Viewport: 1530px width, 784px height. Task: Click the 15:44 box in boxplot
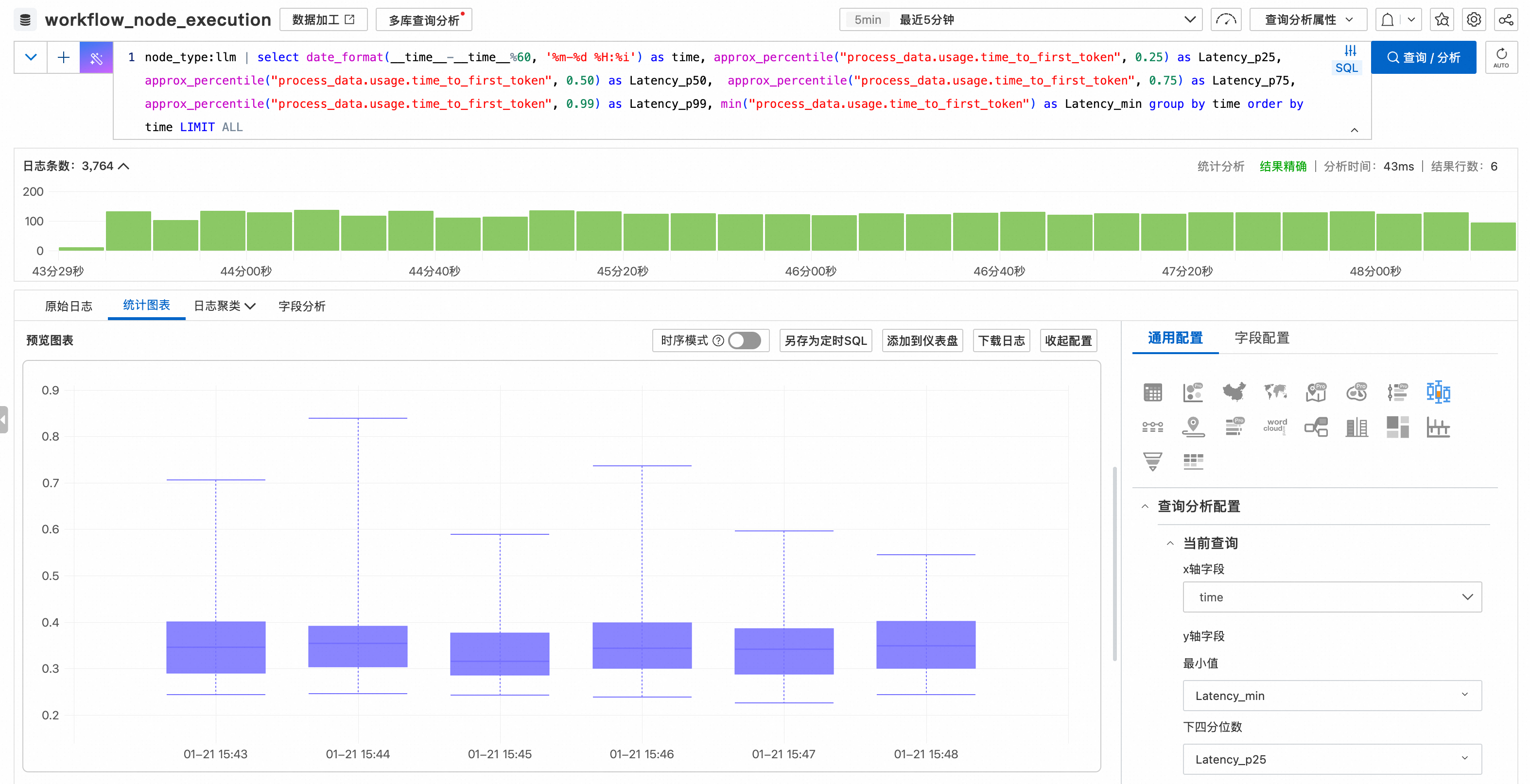(x=358, y=646)
